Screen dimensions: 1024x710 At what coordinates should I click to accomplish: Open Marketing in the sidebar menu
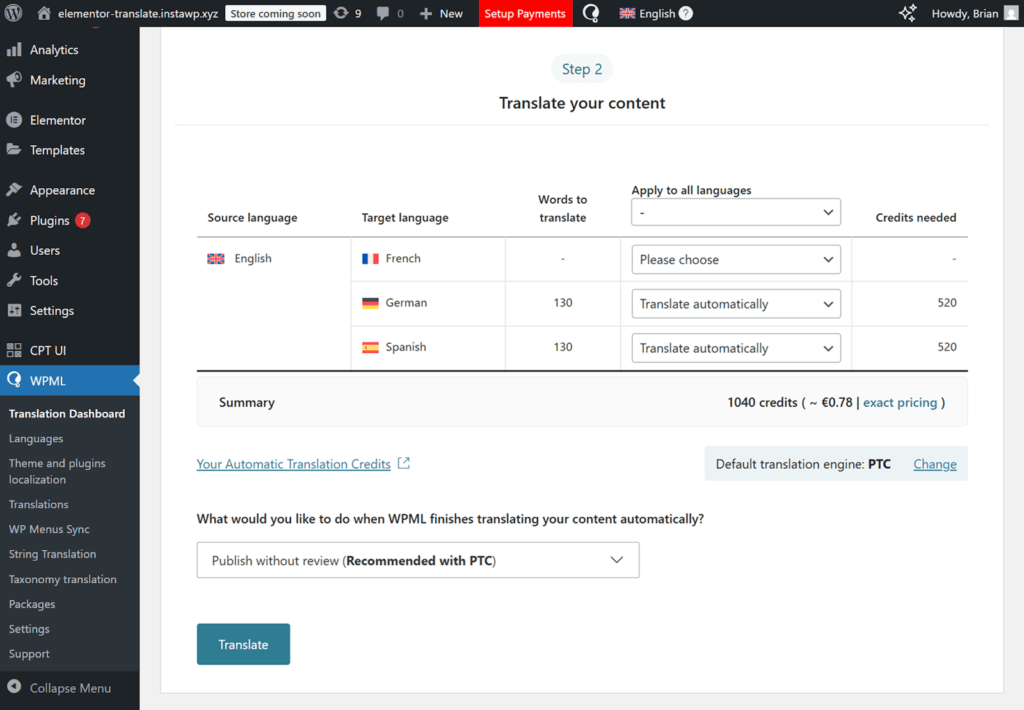pyautogui.click(x=57, y=80)
